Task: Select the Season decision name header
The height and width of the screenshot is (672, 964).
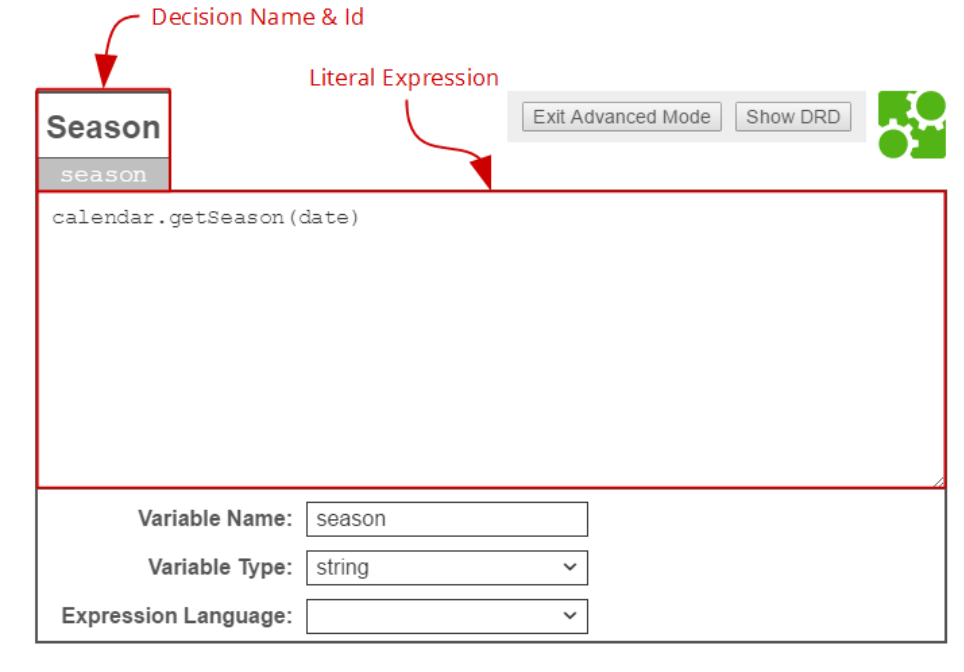Action: pos(103,127)
